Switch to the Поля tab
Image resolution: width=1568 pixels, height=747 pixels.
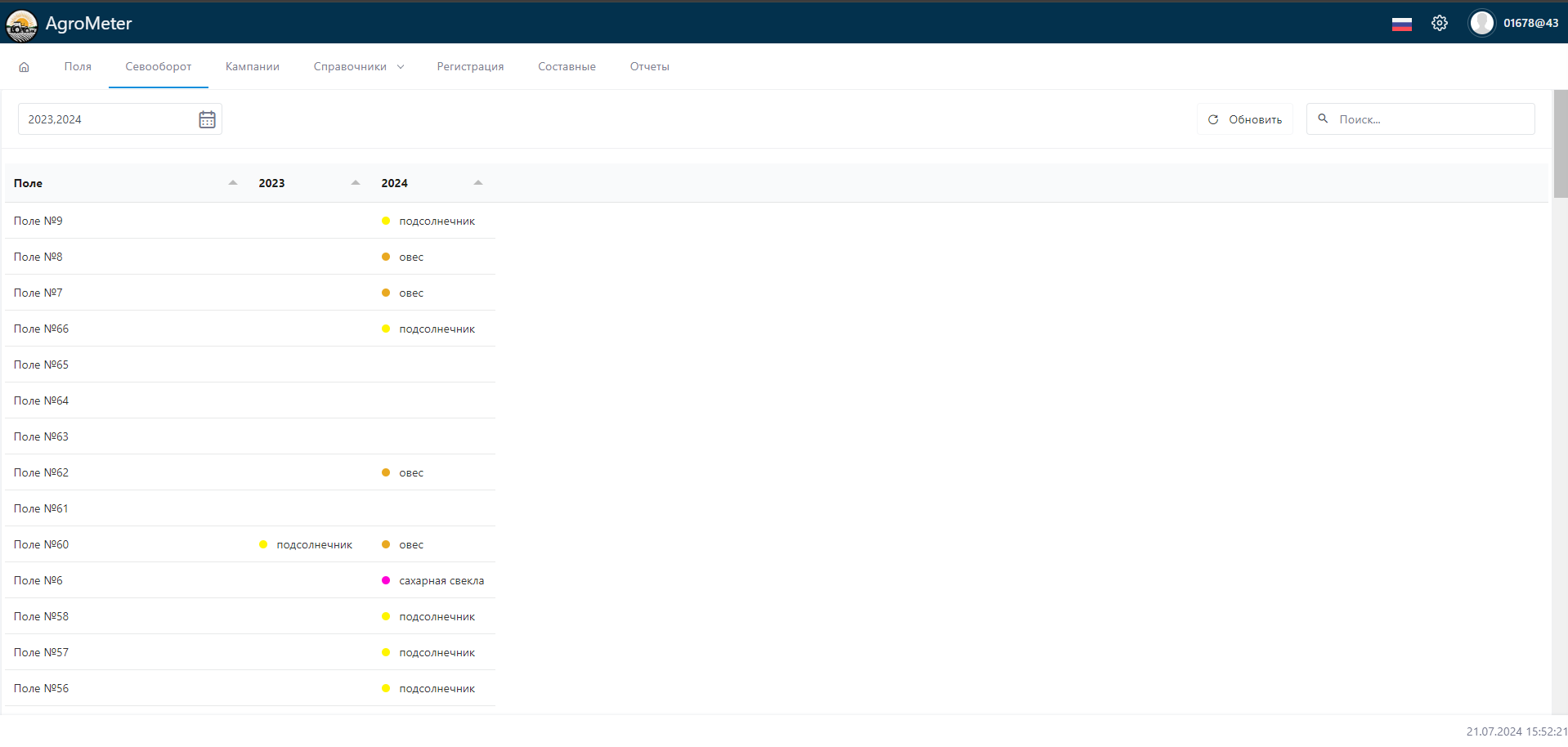click(x=78, y=67)
